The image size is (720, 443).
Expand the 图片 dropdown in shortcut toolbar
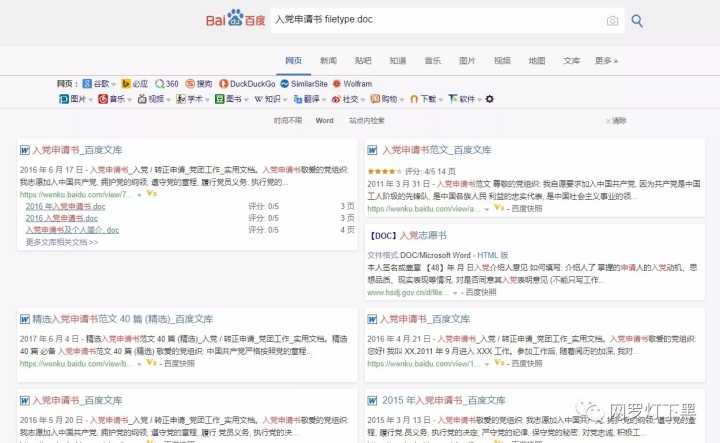click(90, 100)
